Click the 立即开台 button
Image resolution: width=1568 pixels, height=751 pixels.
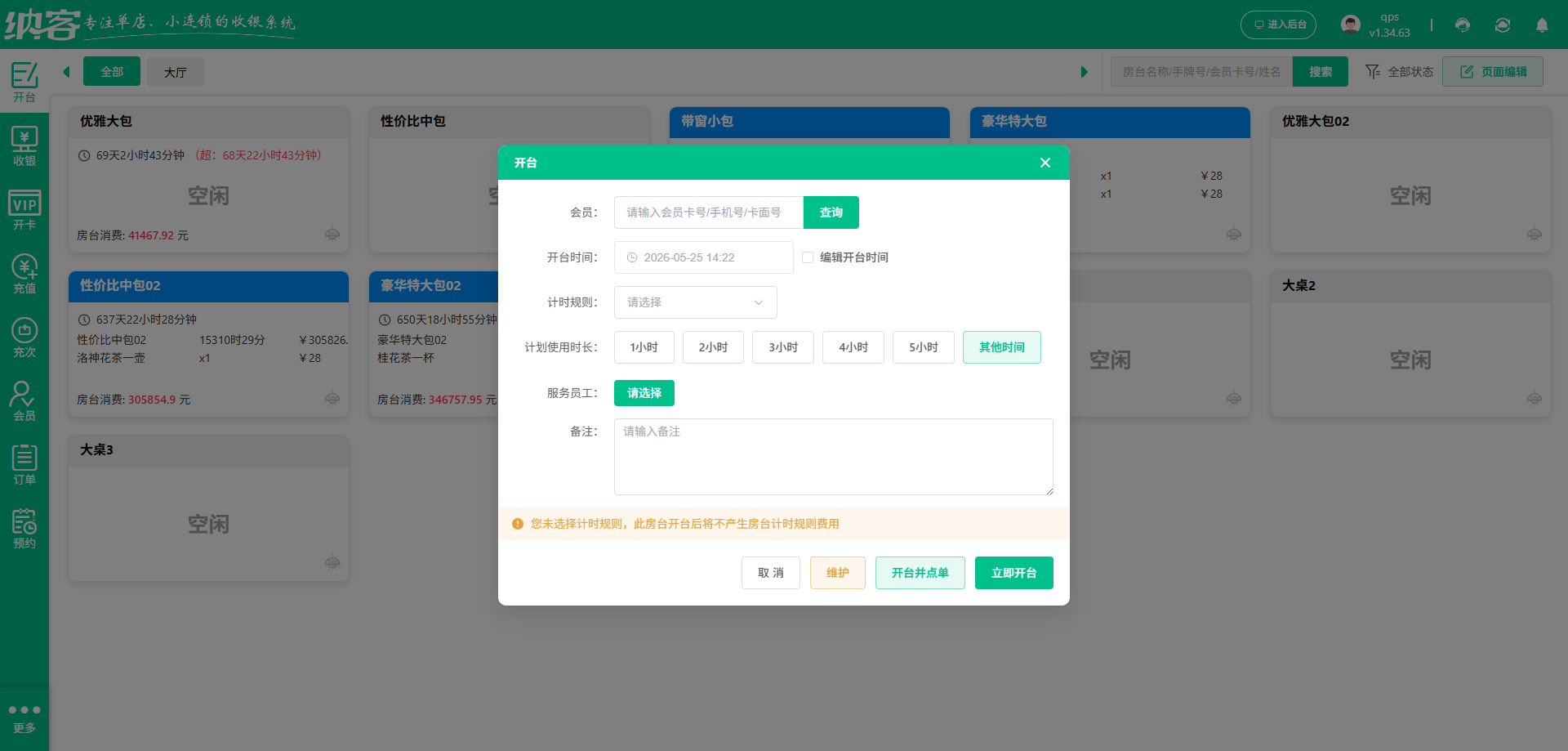point(1014,573)
